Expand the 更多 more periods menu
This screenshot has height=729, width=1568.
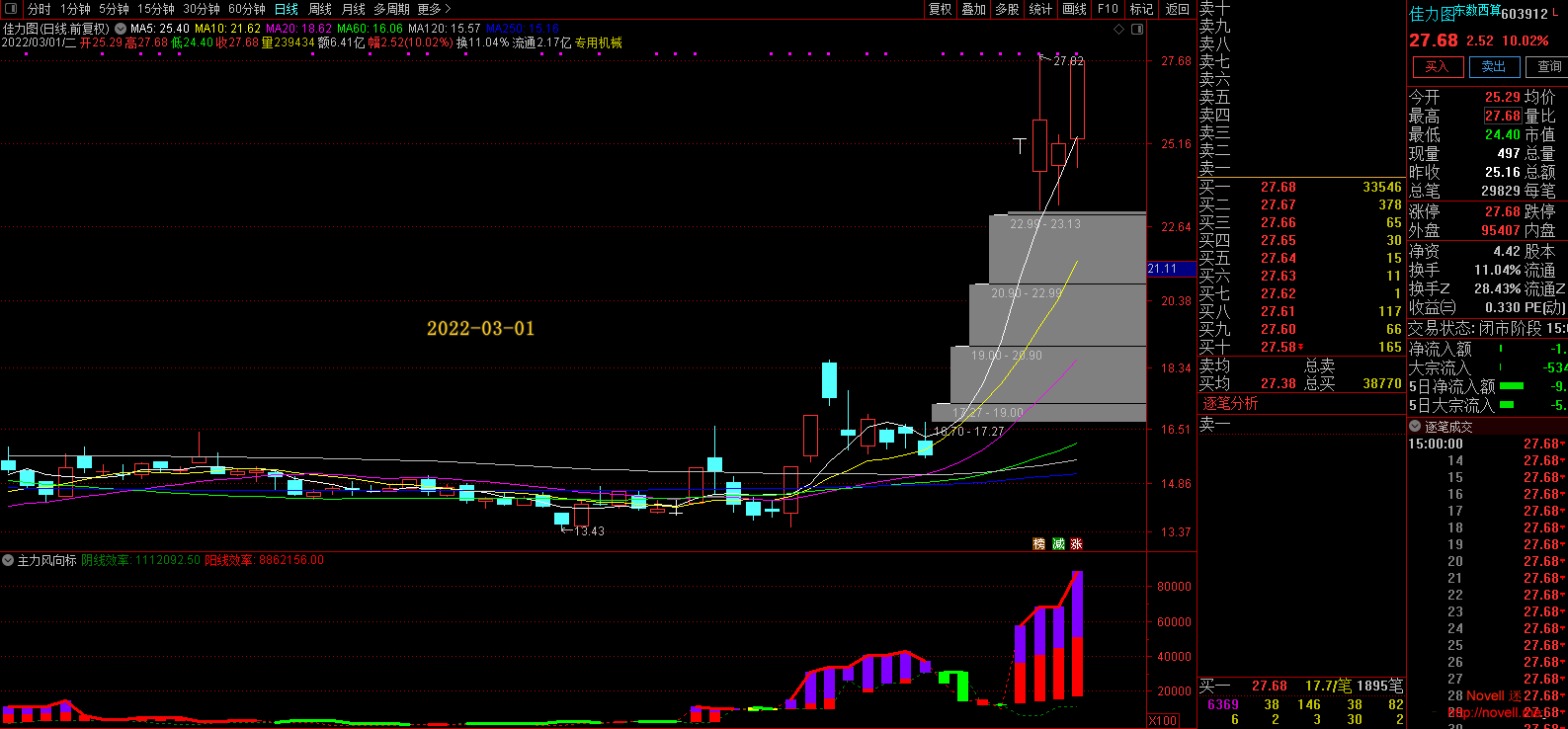[434, 9]
